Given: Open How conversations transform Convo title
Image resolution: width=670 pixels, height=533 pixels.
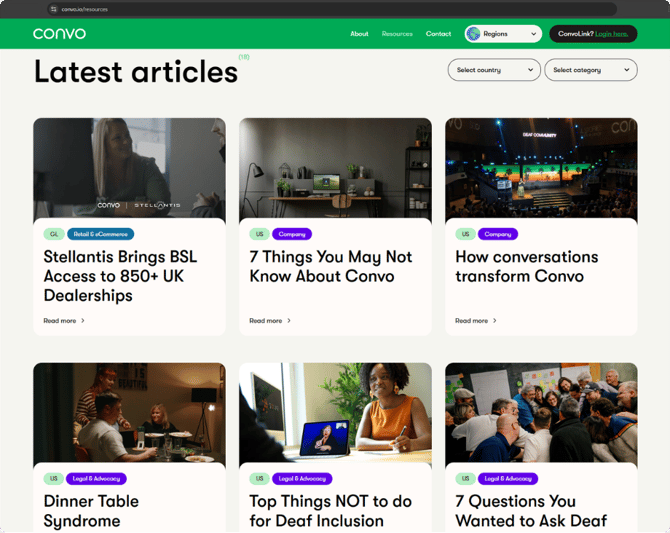Looking at the screenshot, I should [527, 266].
